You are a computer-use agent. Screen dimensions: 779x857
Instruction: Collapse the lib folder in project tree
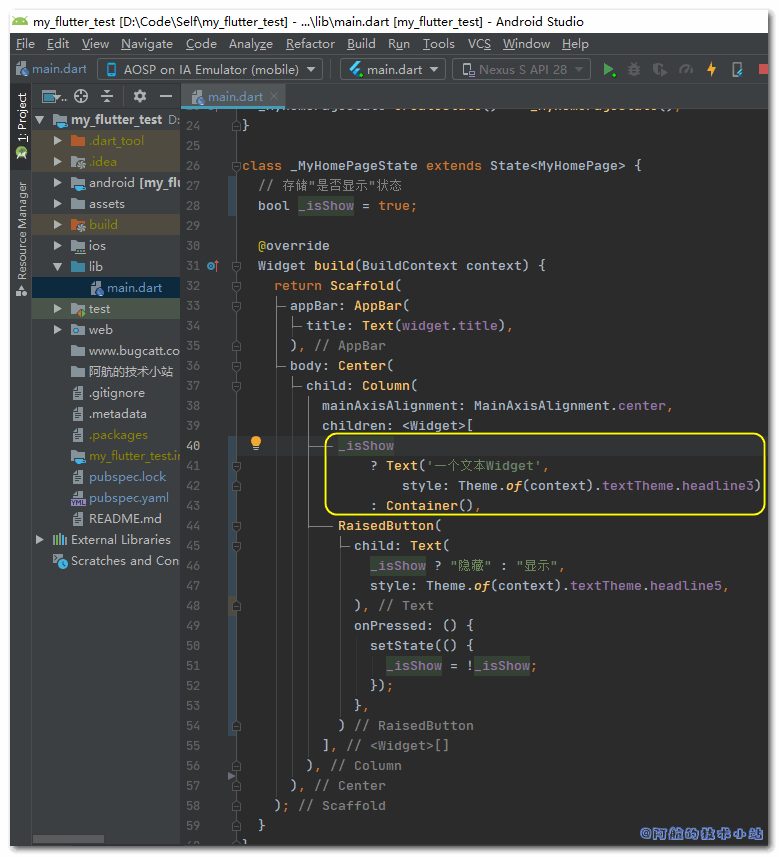(59, 267)
